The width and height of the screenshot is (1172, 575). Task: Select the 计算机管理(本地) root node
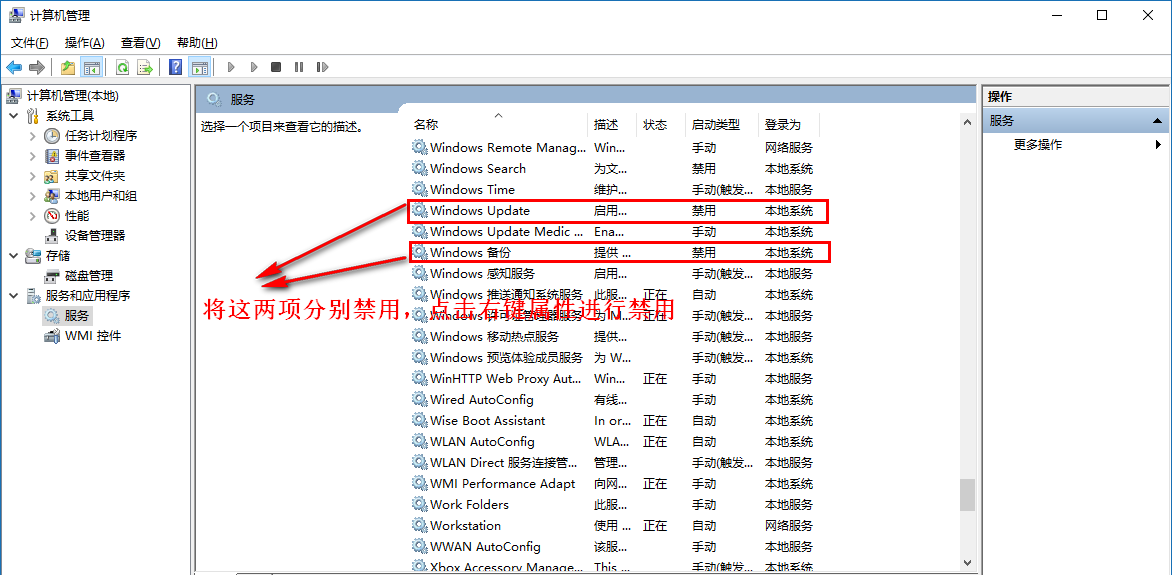(x=72, y=96)
